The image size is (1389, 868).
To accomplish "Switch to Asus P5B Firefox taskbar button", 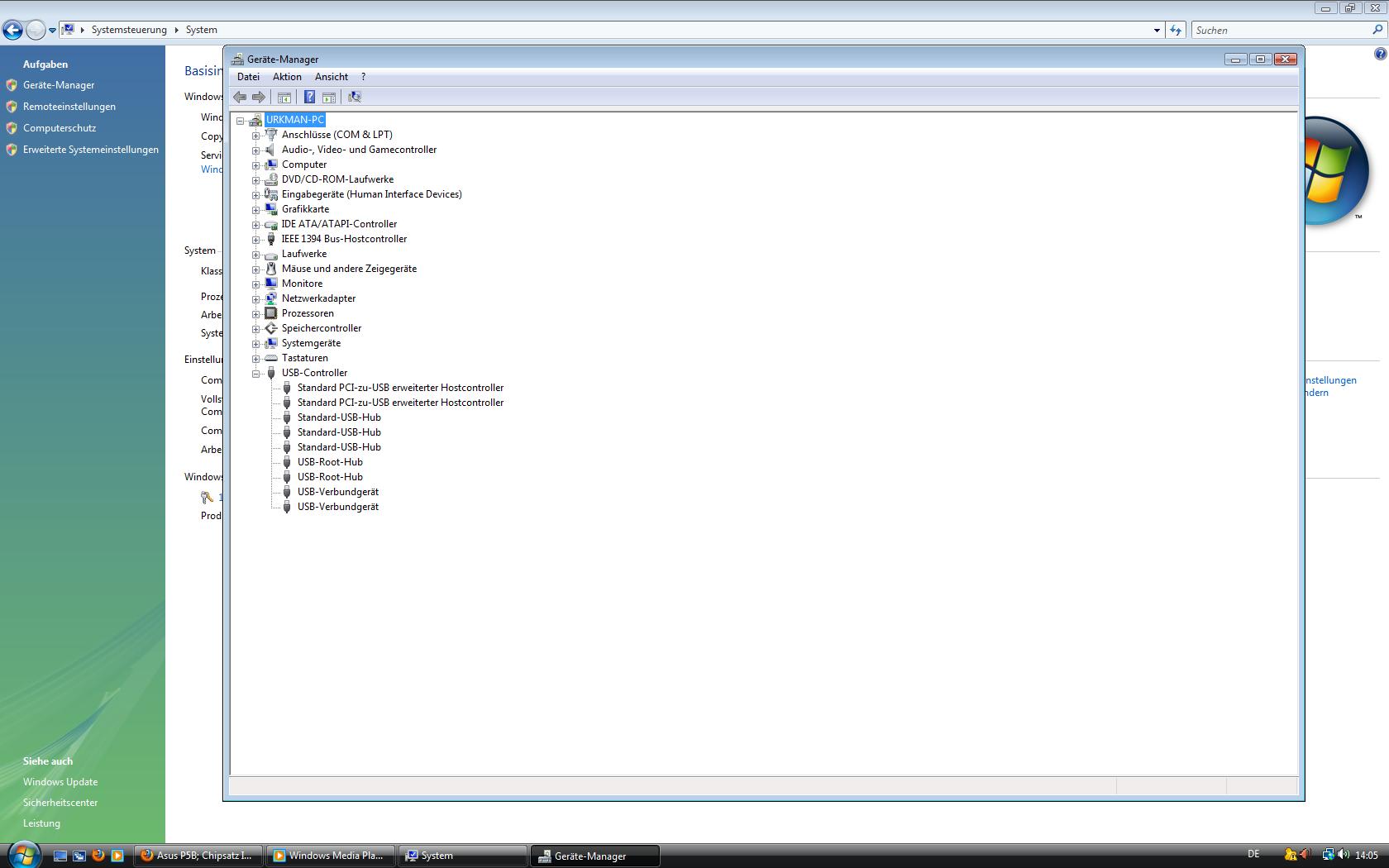I will click(x=199, y=856).
